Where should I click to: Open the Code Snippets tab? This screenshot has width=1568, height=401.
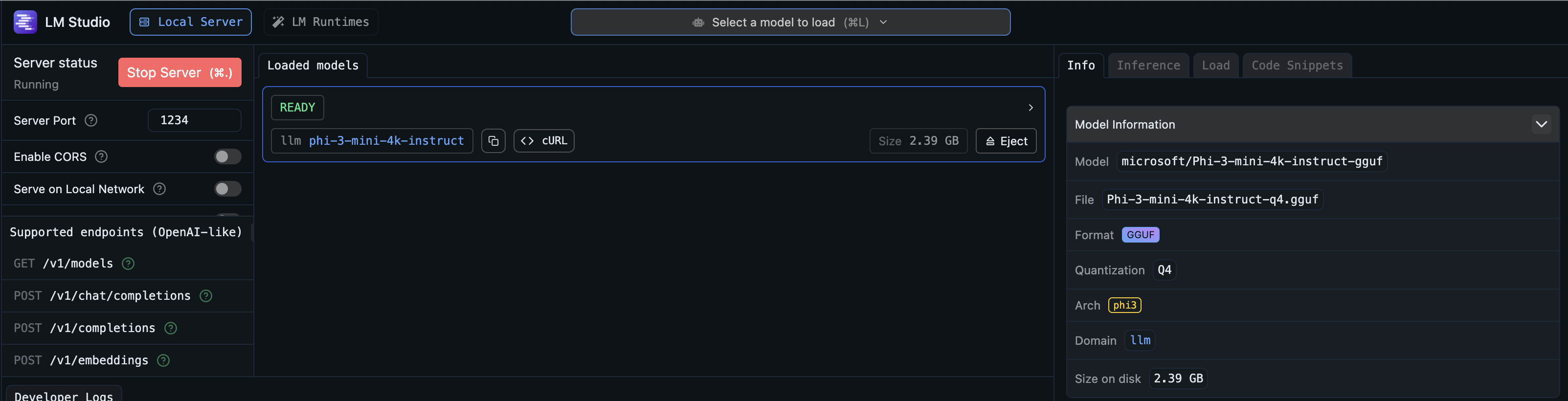[1297, 65]
